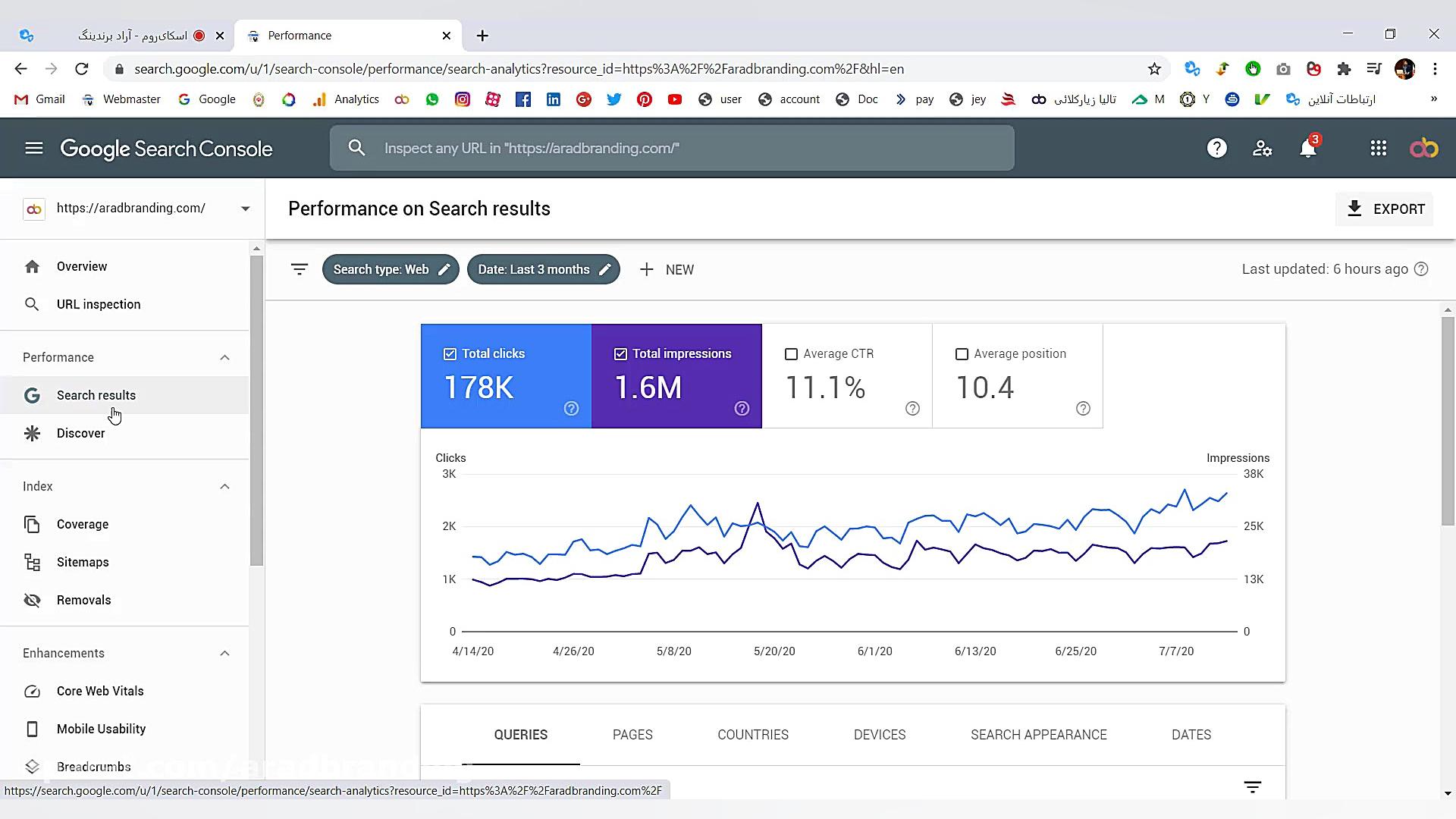Collapse the Index sidebar section
The width and height of the screenshot is (1456, 819).
224,487
